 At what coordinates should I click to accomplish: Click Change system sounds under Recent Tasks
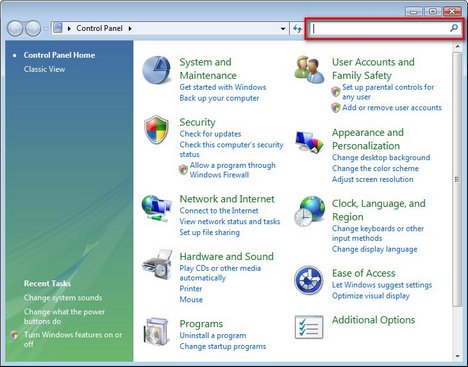tap(63, 298)
